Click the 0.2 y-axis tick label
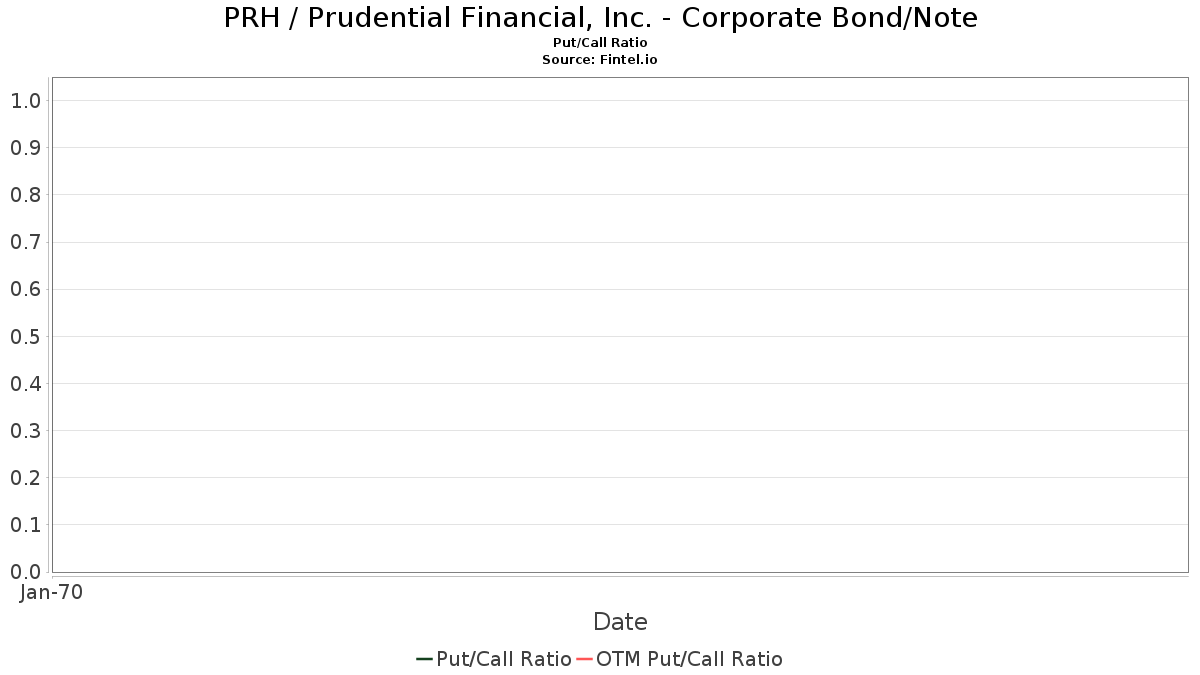The image size is (1200, 675). tap(25, 477)
